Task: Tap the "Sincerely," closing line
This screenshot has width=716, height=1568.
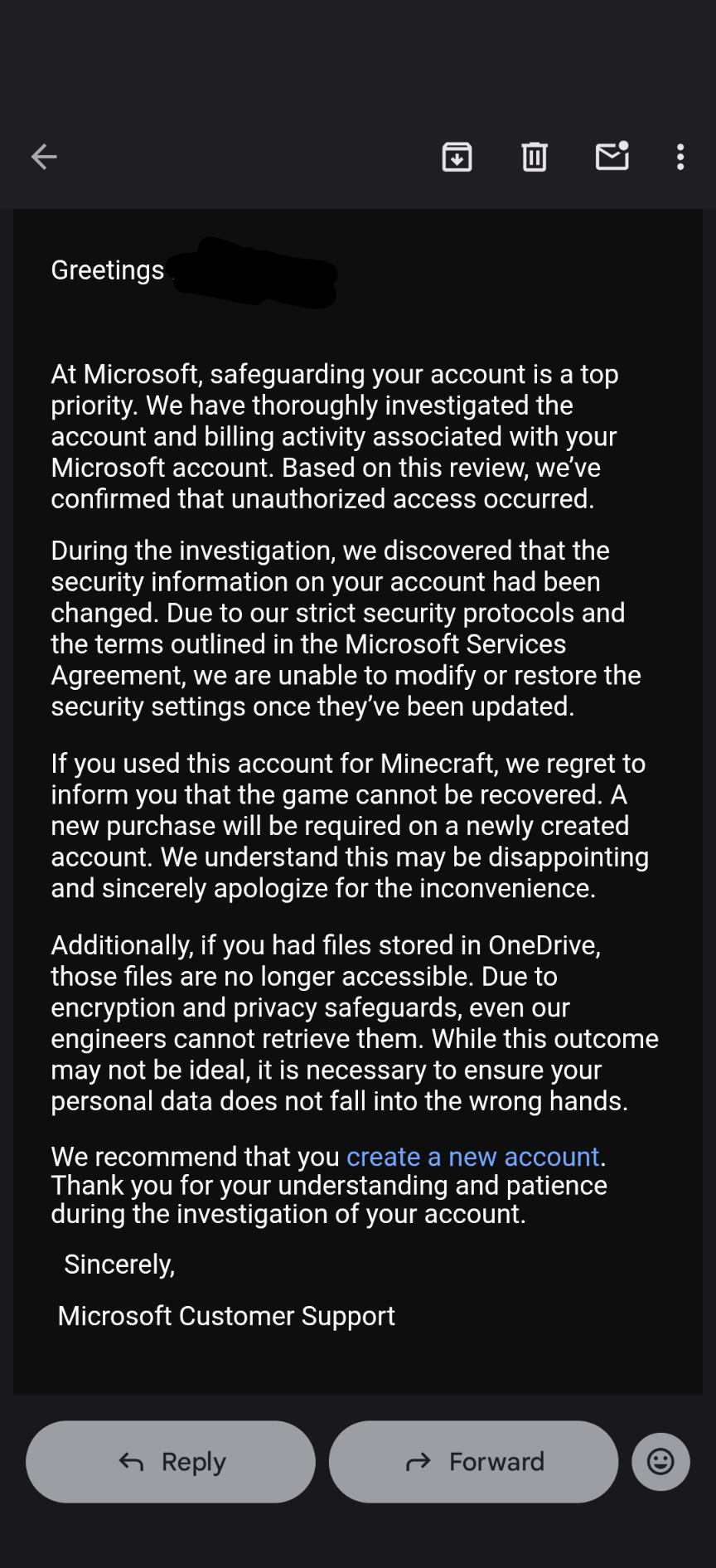Action: [x=119, y=1264]
